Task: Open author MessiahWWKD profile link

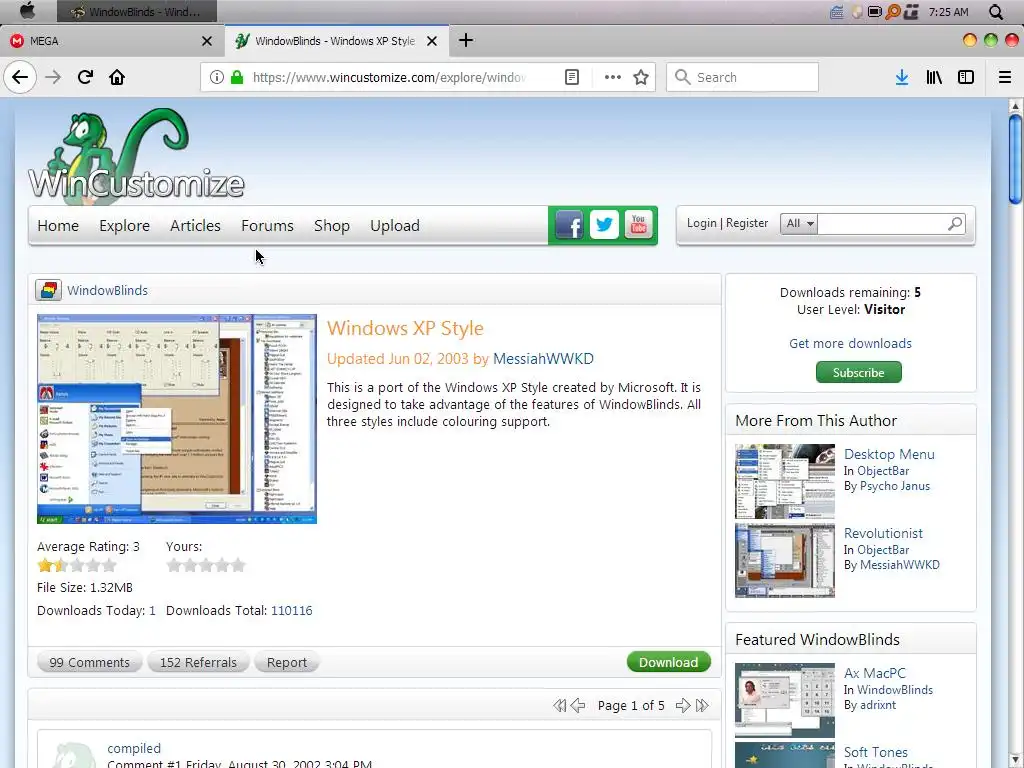Action: tap(543, 359)
